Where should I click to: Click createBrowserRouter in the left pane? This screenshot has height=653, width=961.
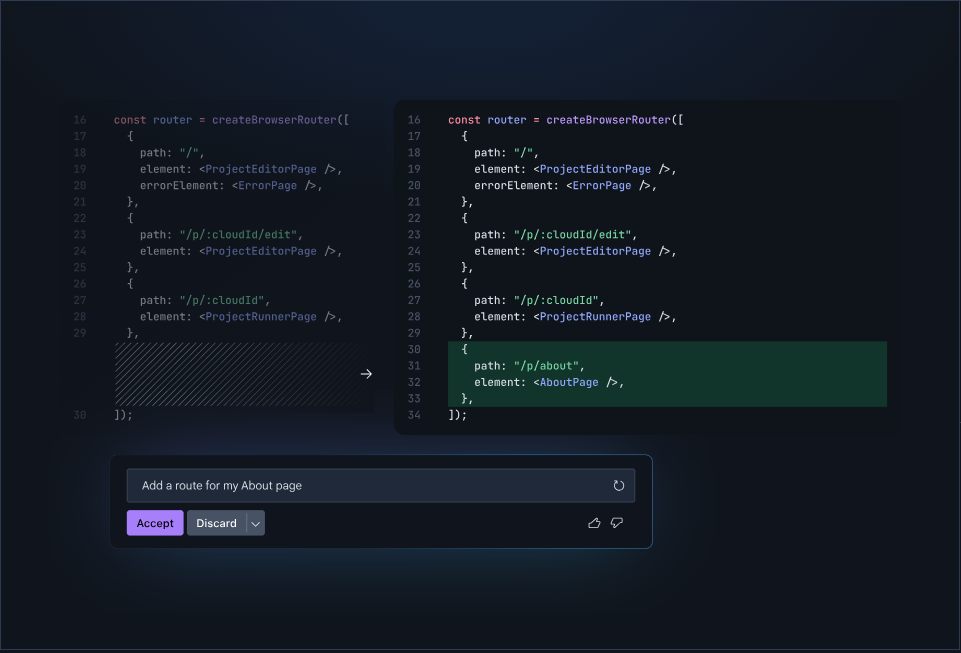pyautogui.click(x=274, y=120)
